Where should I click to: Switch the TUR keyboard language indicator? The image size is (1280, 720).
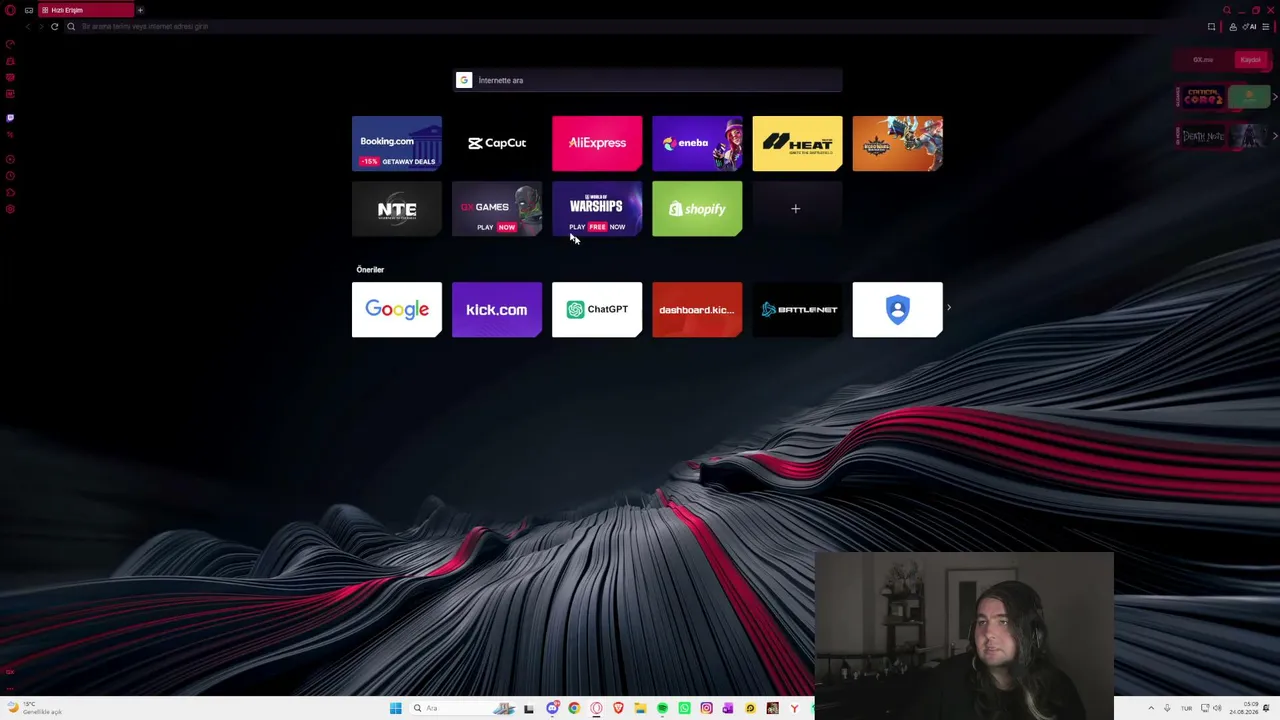point(1187,708)
